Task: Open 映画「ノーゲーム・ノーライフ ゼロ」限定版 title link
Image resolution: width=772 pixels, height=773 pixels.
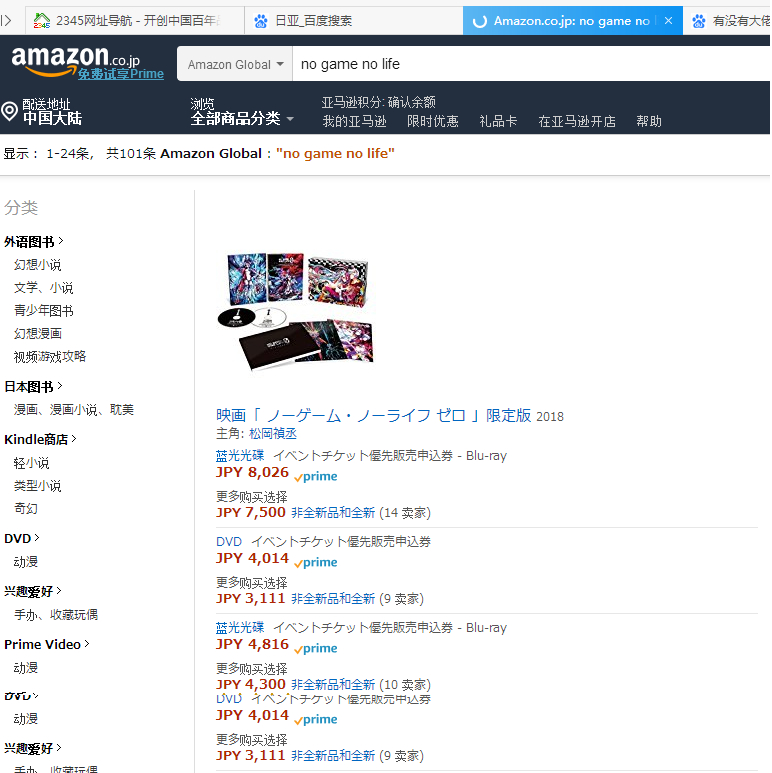Action: [374, 416]
